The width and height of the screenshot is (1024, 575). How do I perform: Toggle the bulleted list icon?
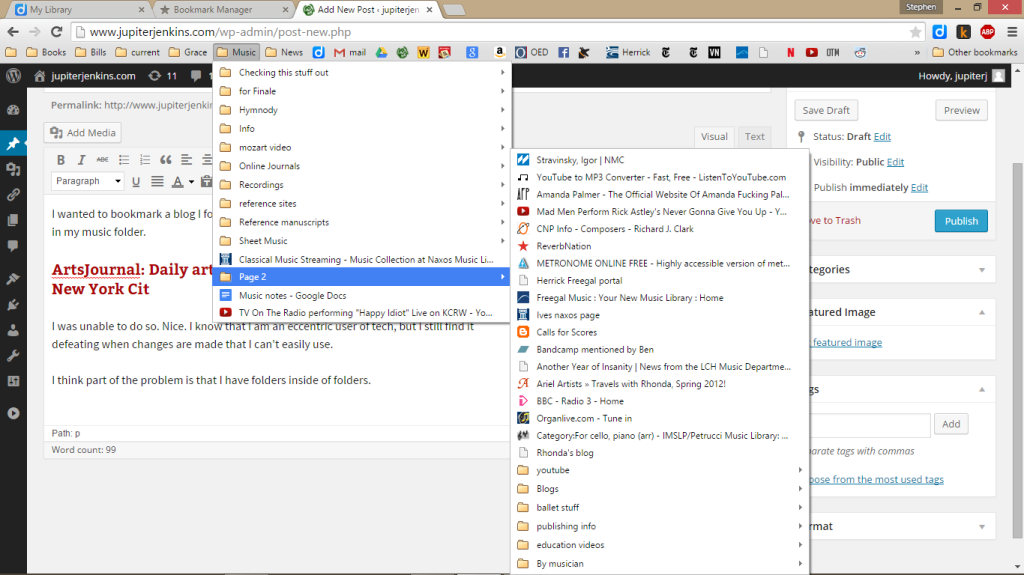pyautogui.click(x=124, y=160)
